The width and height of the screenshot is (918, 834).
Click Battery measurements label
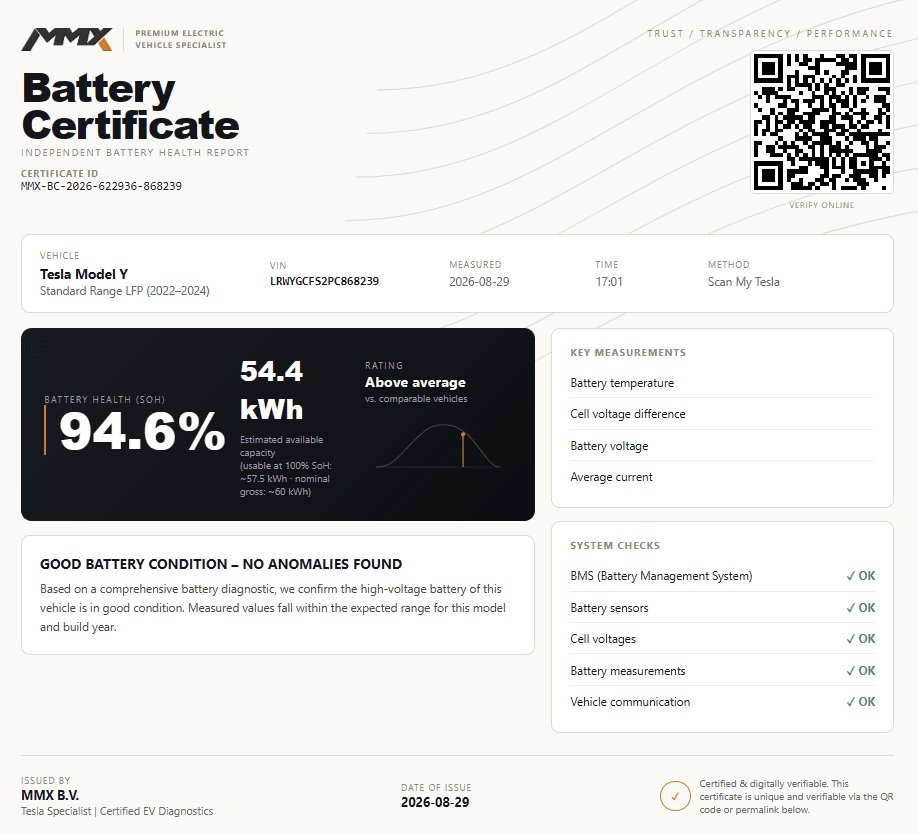click(x=628, y=671)
